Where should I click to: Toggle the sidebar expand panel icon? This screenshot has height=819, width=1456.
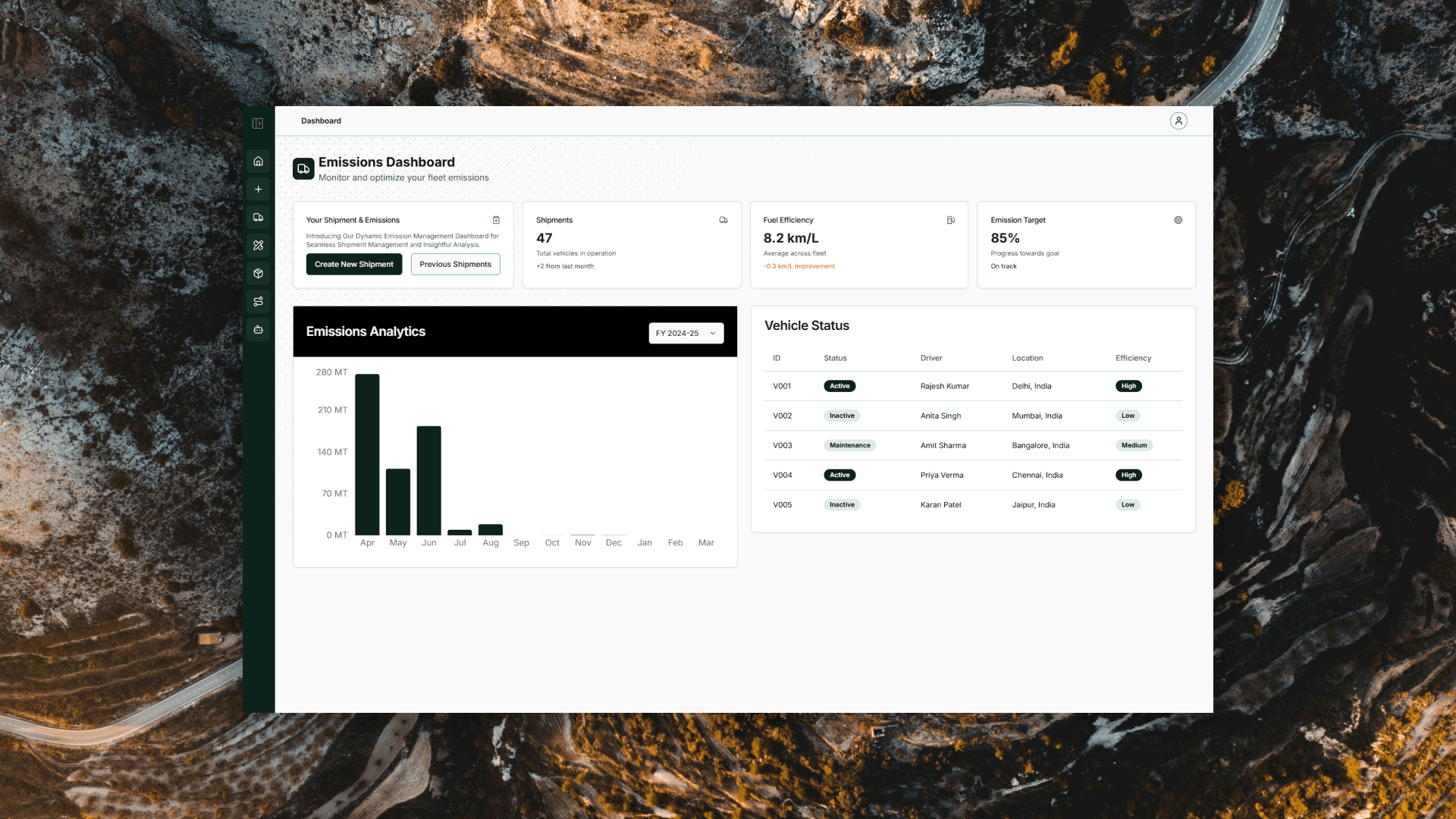(258, 124)
